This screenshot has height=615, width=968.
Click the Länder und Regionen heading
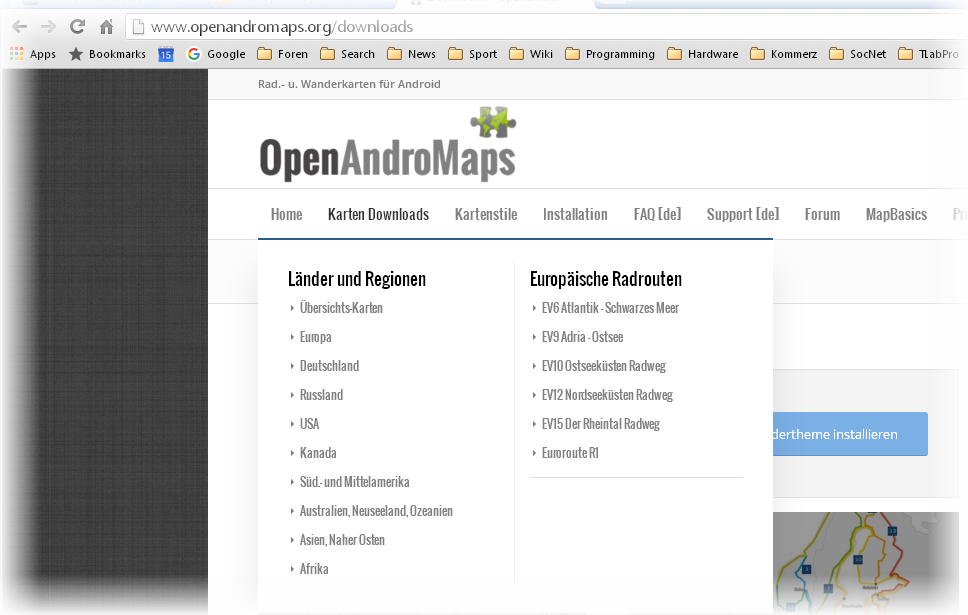tap(357, 279)
